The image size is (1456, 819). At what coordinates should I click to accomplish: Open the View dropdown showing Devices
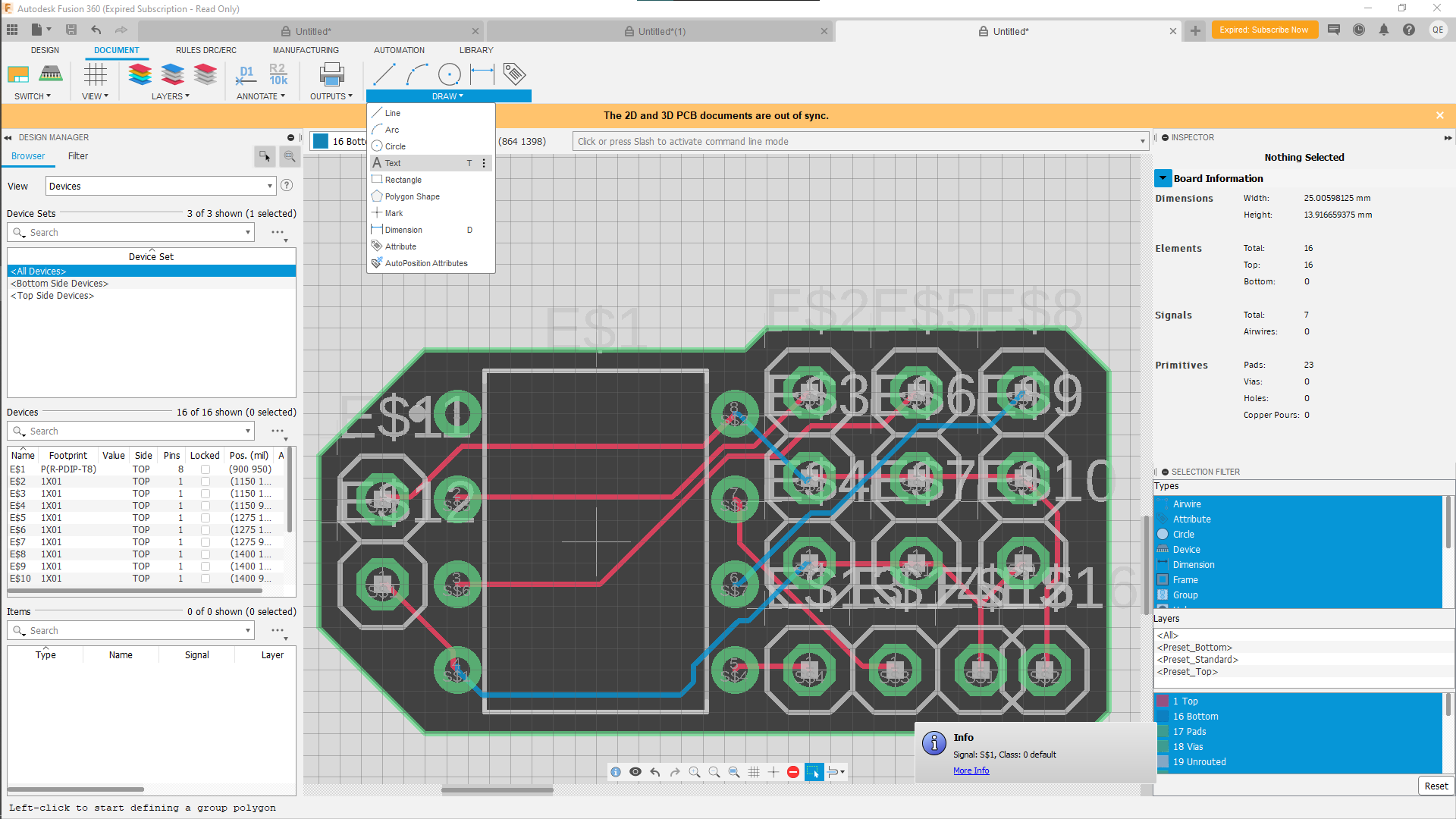click(269, 185)
